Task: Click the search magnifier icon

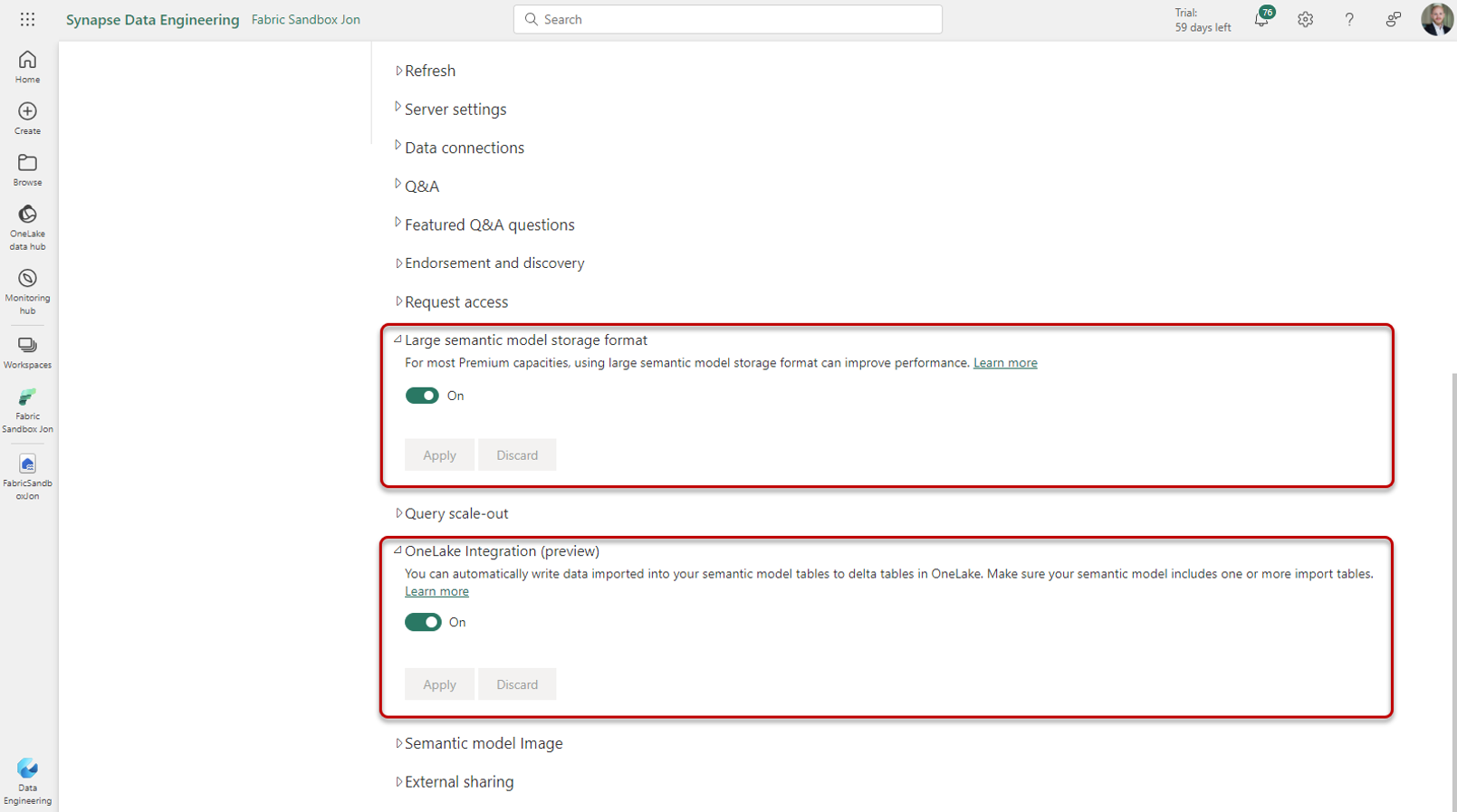Action: click(x=532, y=19)
